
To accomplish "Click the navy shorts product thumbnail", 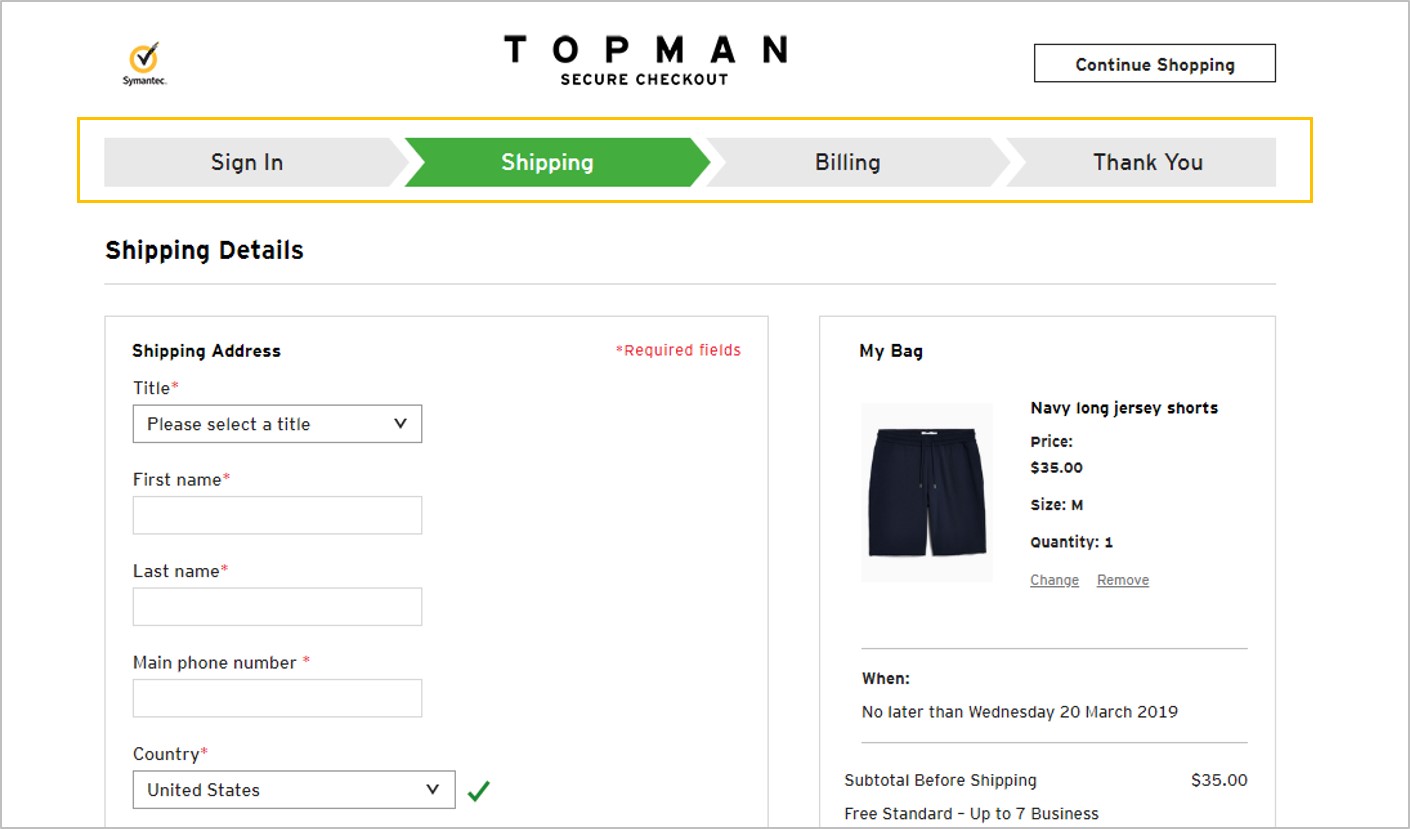I will coord(927,492).
